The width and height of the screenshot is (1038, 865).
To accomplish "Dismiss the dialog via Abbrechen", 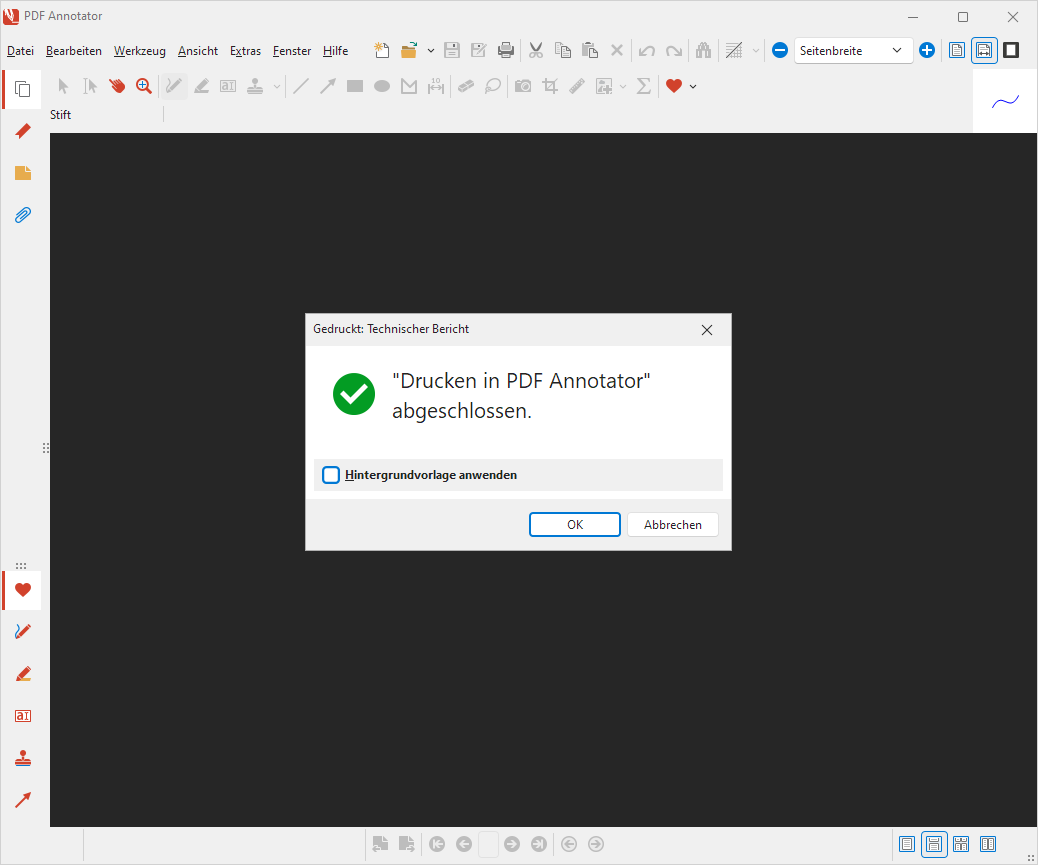I will pyautogui.click(x=672, y=524).
